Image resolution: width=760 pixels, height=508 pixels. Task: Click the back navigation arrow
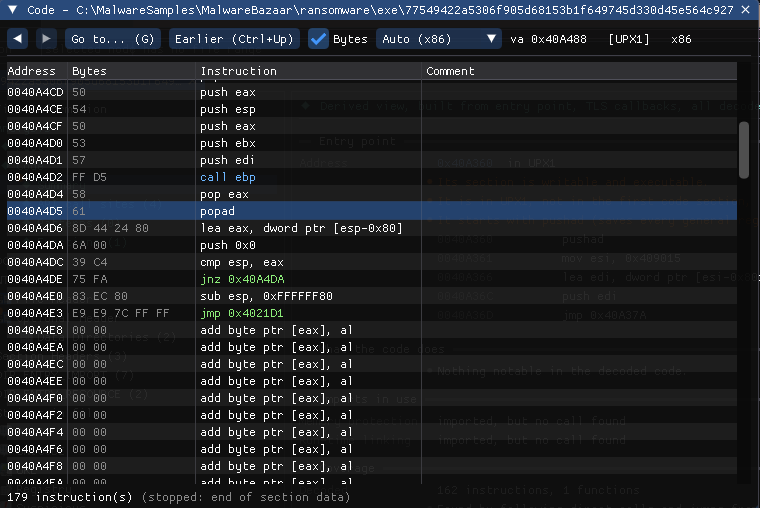[x=17, y=39]
